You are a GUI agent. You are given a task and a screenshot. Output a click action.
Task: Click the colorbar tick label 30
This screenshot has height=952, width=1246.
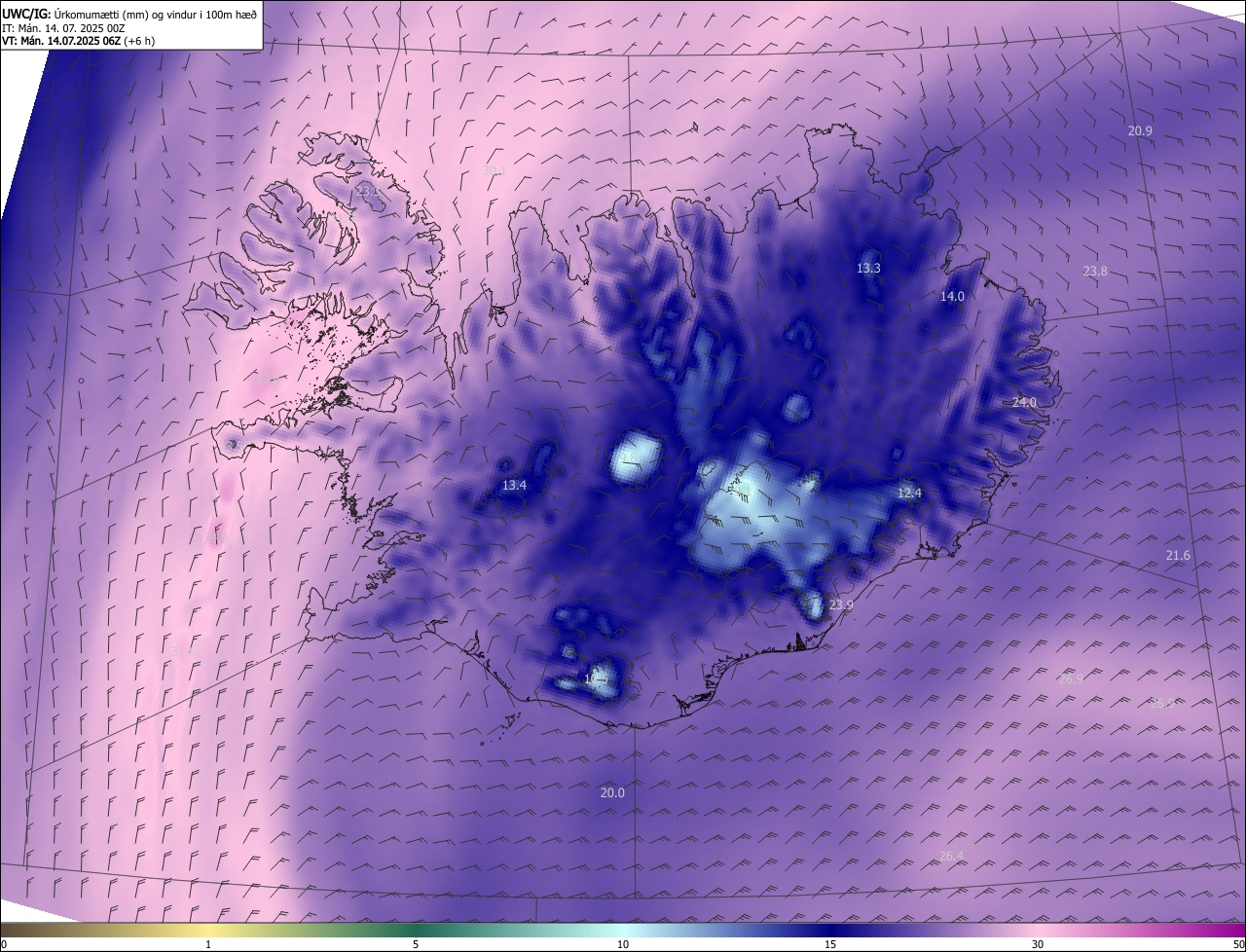click(x=1038, y=945)
